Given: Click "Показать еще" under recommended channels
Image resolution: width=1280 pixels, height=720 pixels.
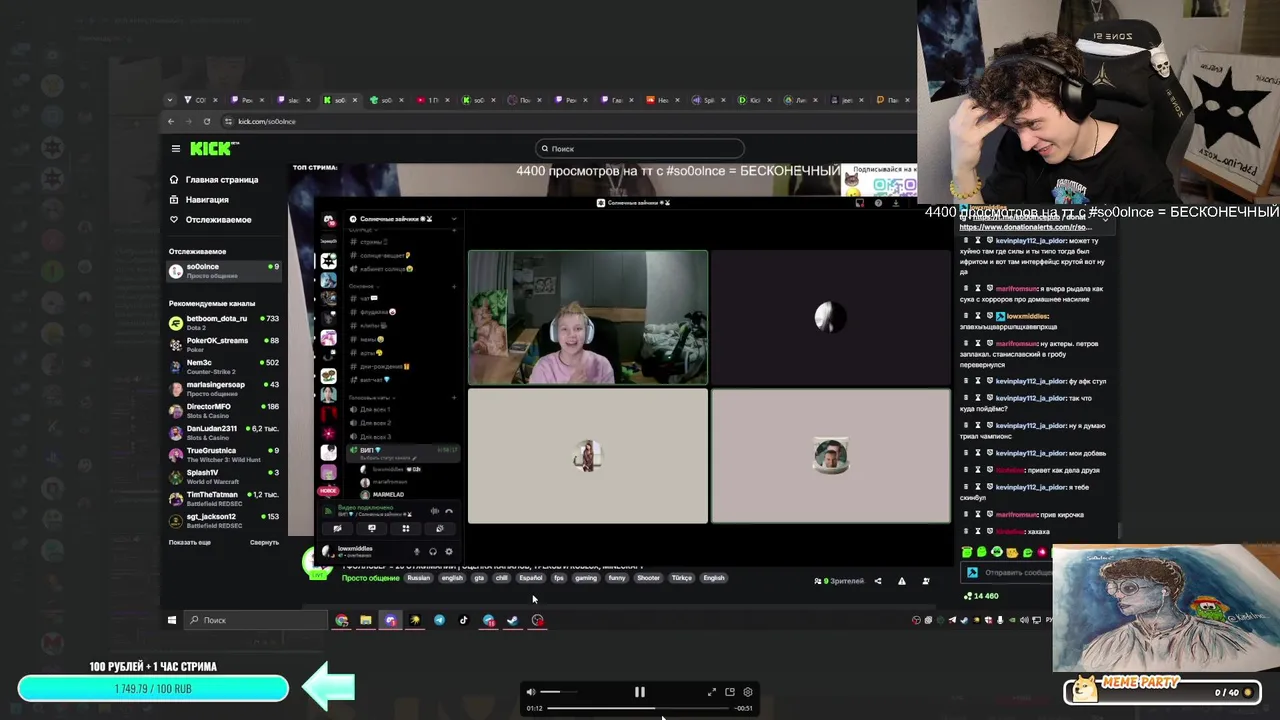Looking at the screenshot, I should (189, 543).
